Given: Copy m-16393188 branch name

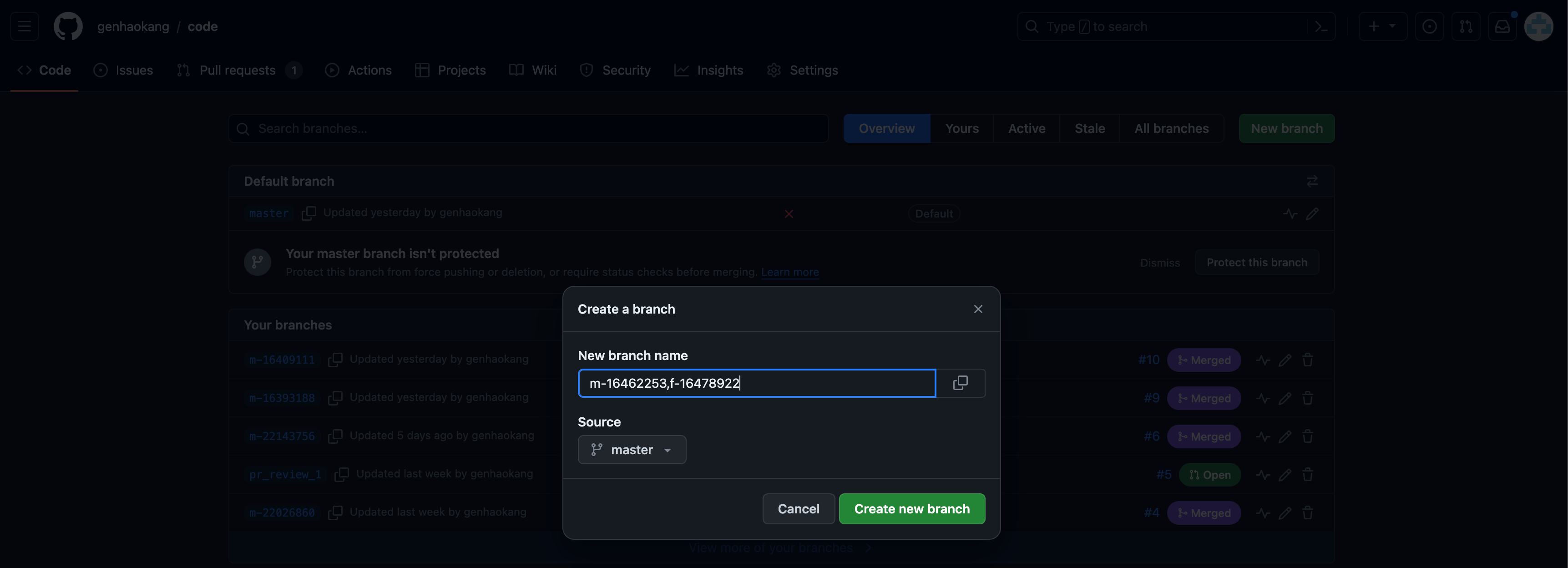Looking at the screenshot, I should point(335,398).
